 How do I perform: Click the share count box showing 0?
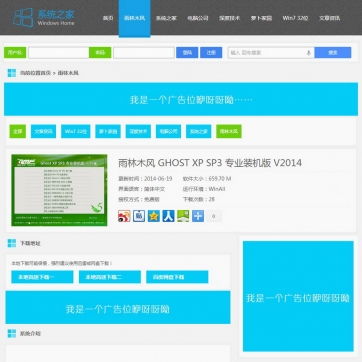(214, 216)
